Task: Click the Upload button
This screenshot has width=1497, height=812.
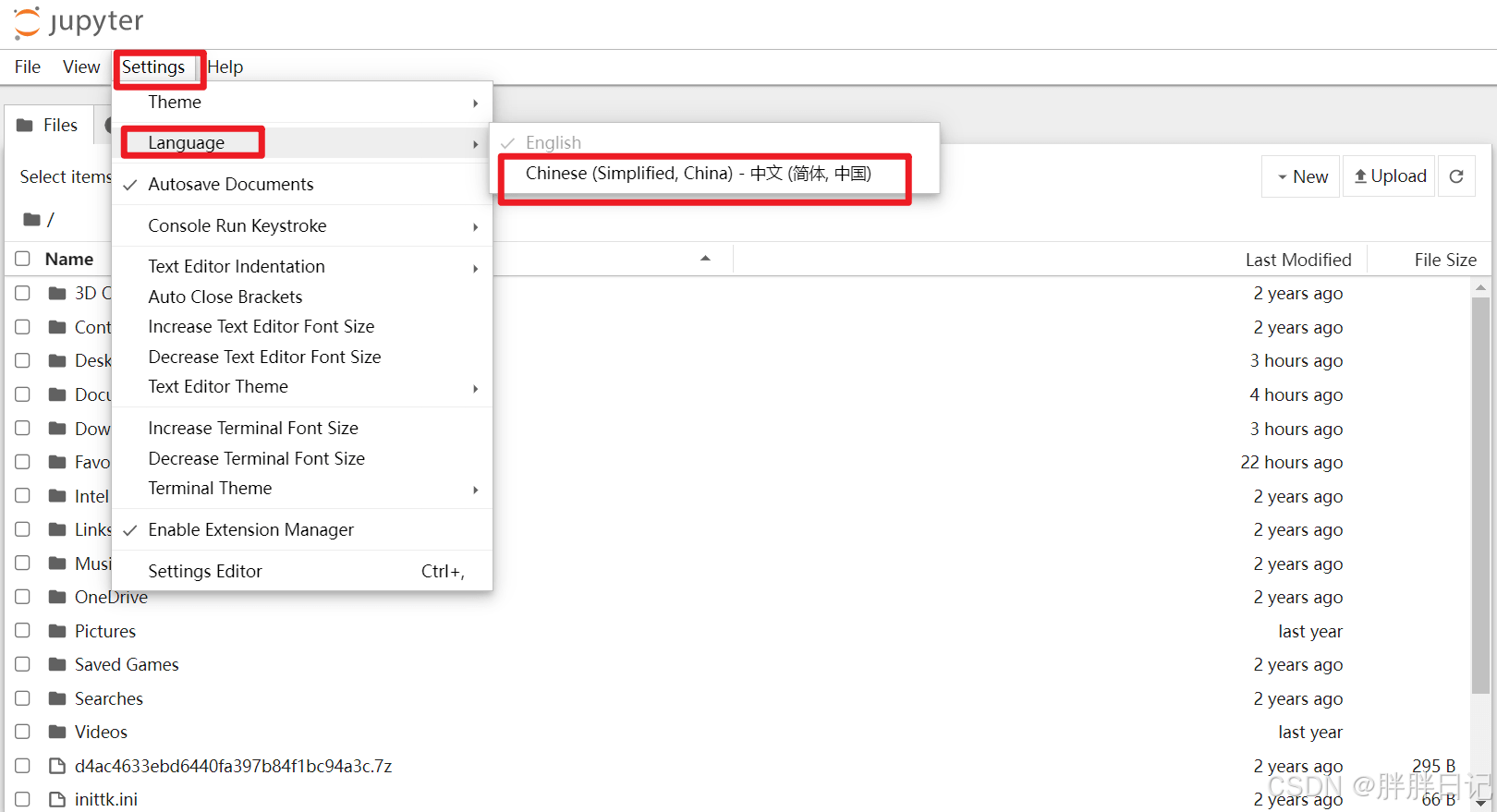Action: click(1389, 176)
